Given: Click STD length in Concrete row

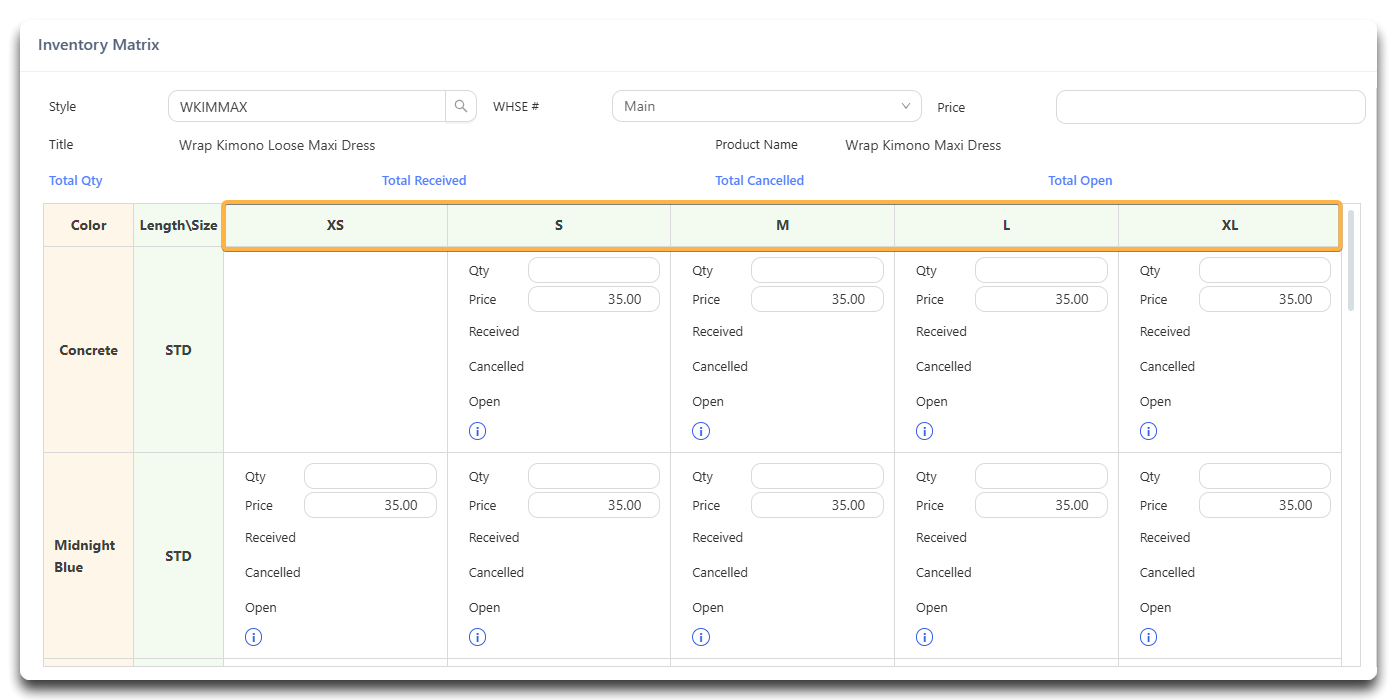Looking at the screenshot, I should (x=178, y=350).
